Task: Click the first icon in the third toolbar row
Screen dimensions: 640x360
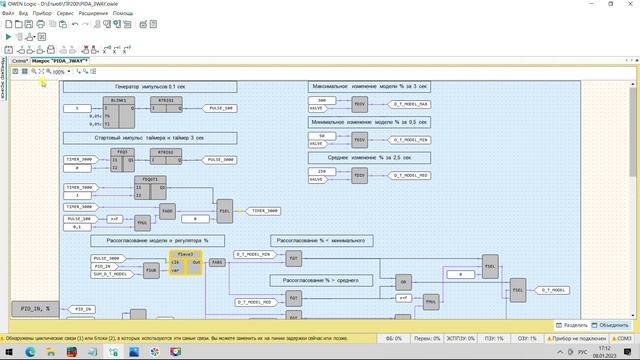Action: [9, 50]
